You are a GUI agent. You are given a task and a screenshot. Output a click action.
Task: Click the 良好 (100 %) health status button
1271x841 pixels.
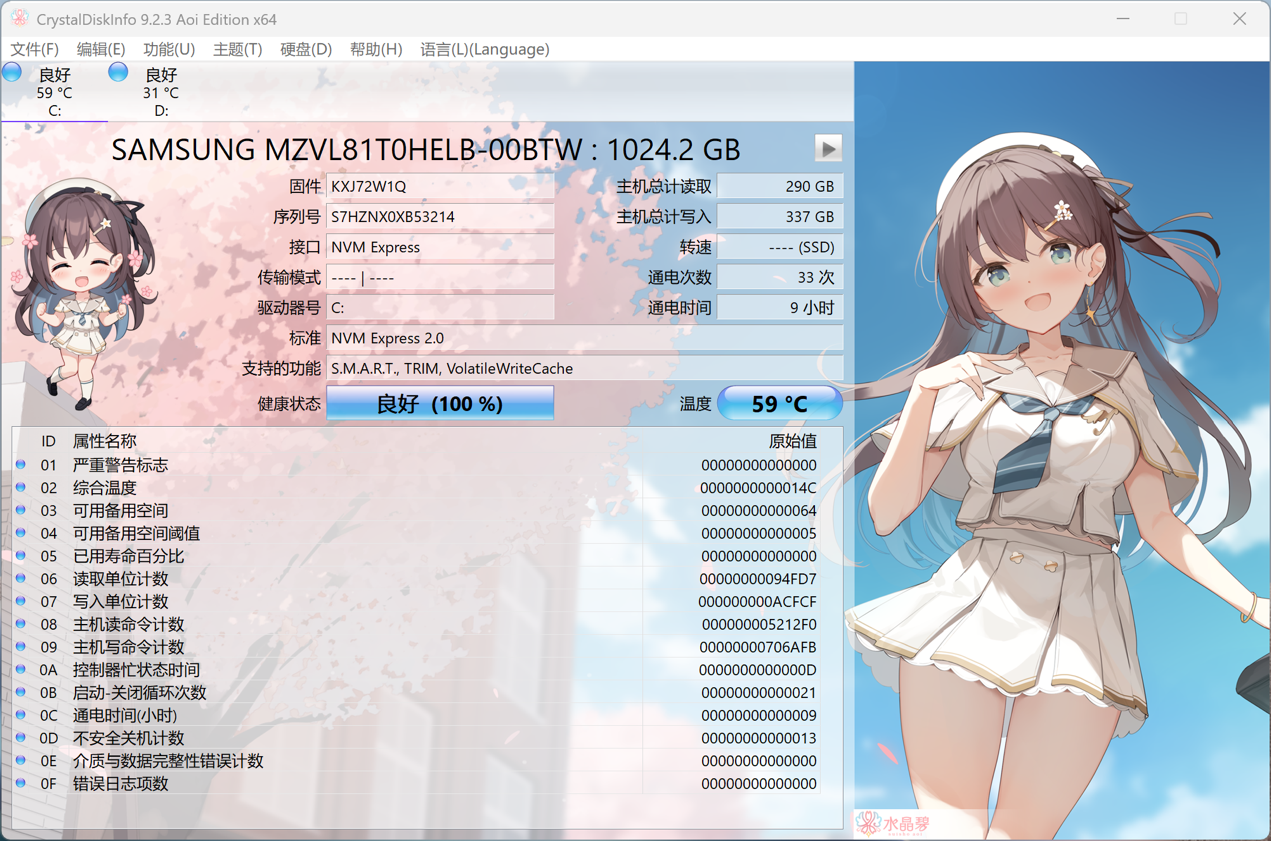tap(440, 404)
